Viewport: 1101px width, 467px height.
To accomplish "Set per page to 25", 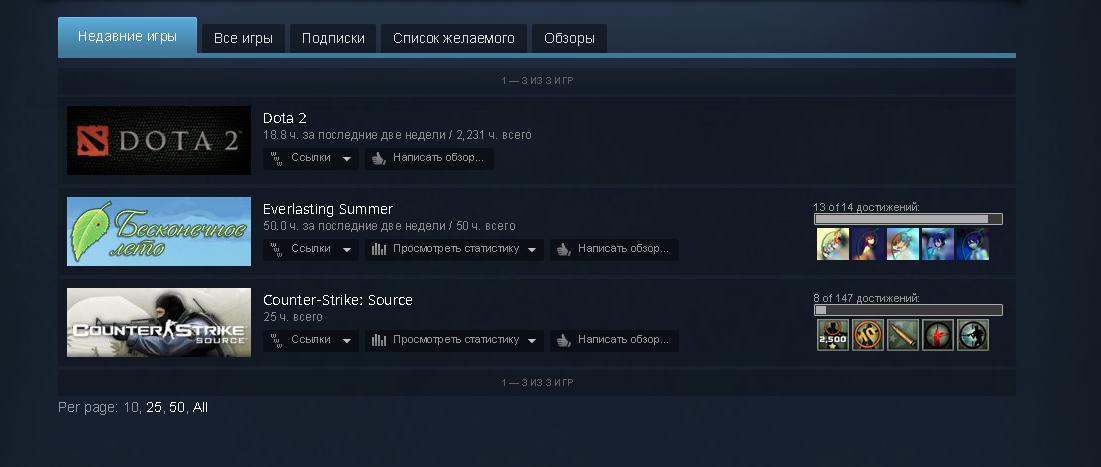I will (154, 407).
